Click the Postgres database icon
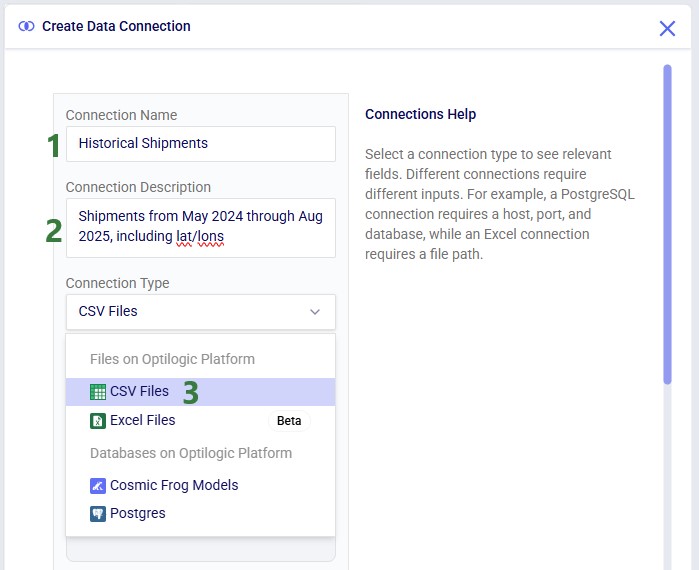This screenshot has height=570, width=699. pos(98,514)
